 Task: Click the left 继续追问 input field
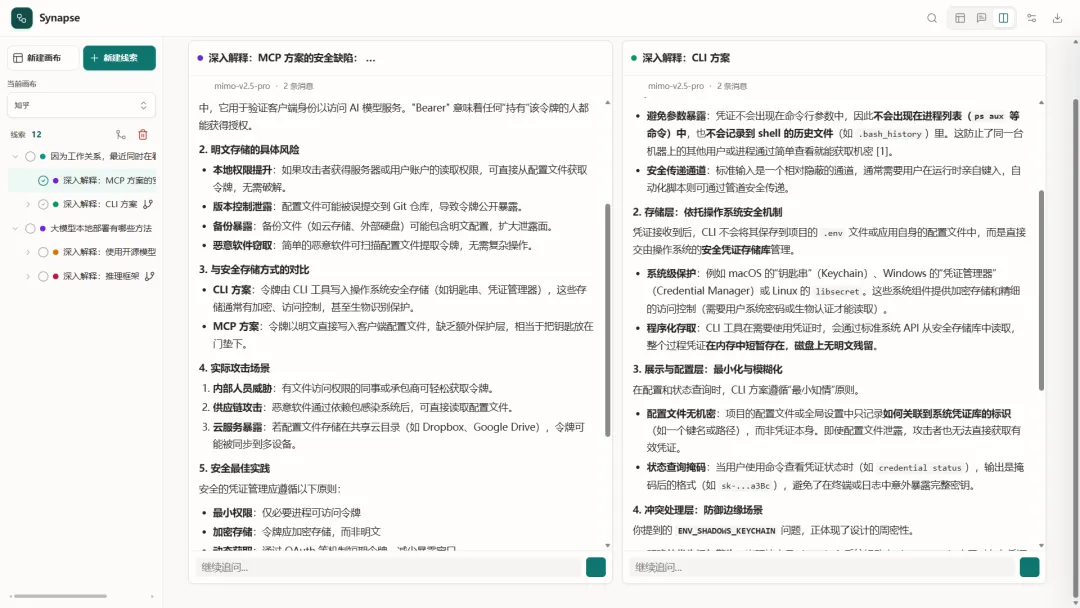click(x=389, y=567)
